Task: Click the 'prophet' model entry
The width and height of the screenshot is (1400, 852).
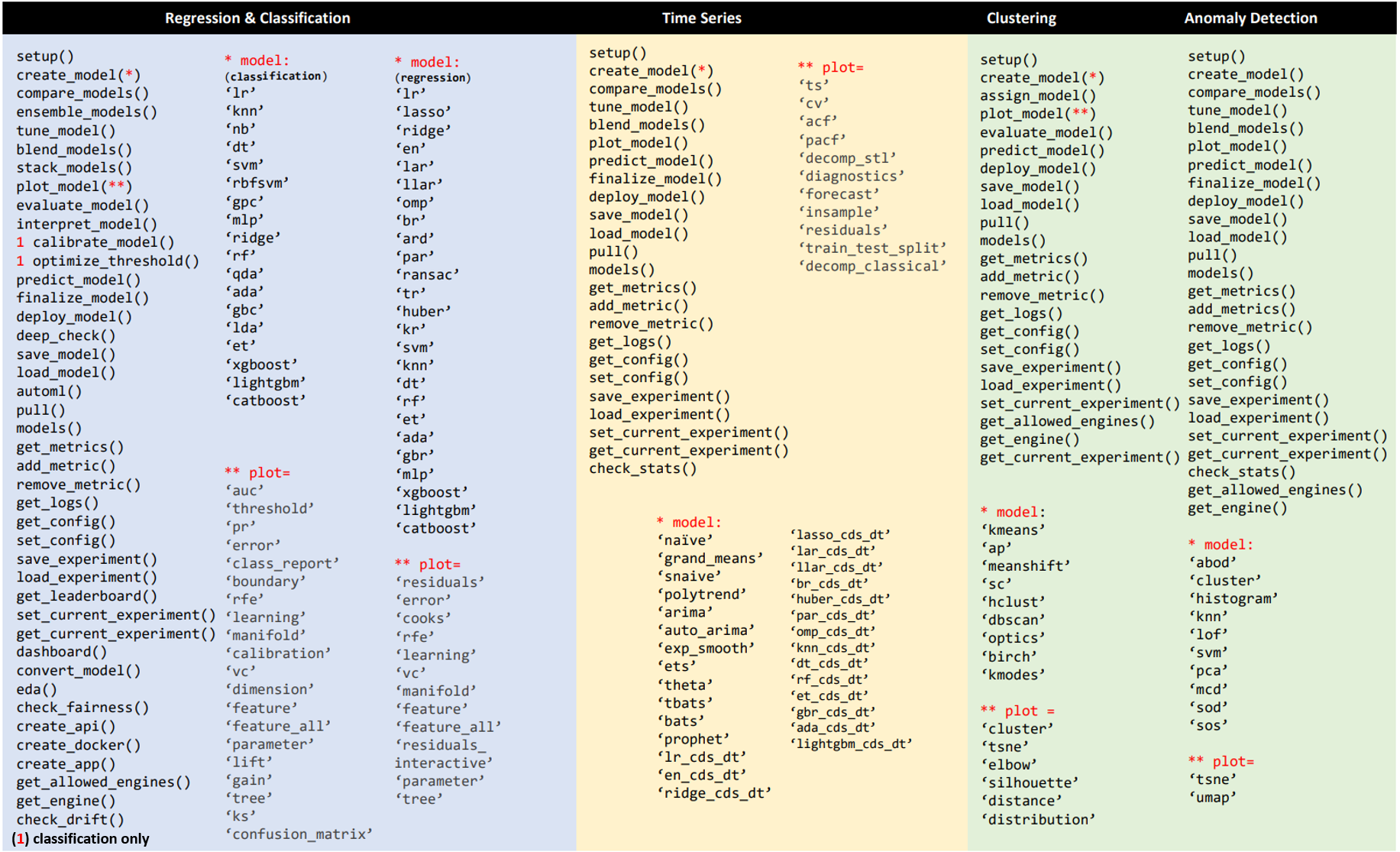Action: 693,739
